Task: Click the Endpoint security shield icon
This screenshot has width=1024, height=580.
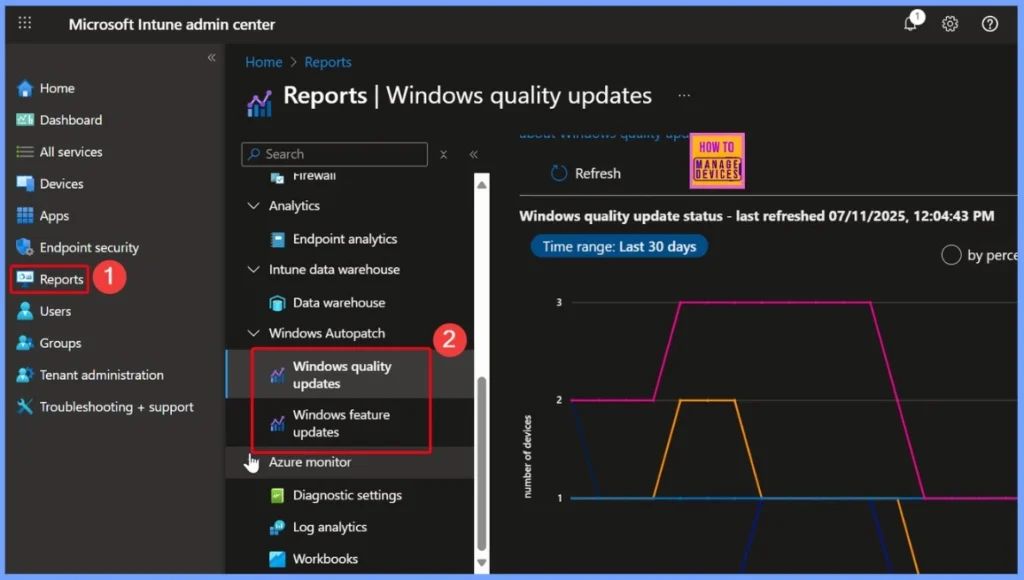Action: click(x=25, y=247)
